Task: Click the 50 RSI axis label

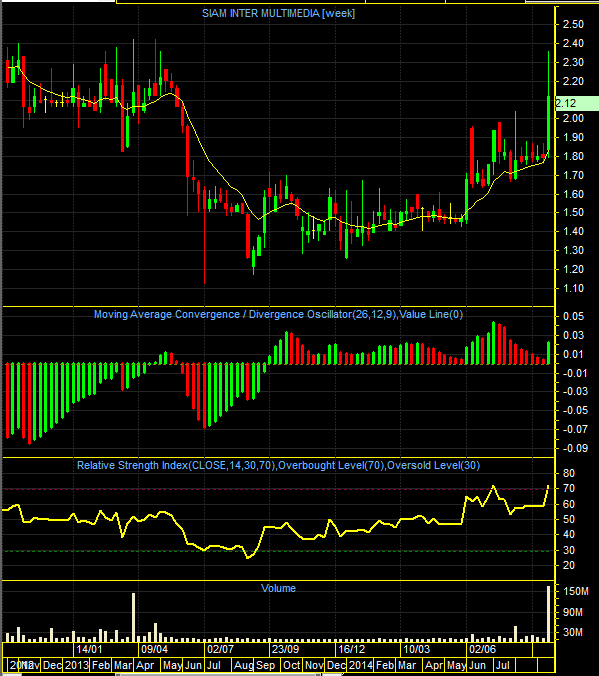Action: tap(569, 520)
